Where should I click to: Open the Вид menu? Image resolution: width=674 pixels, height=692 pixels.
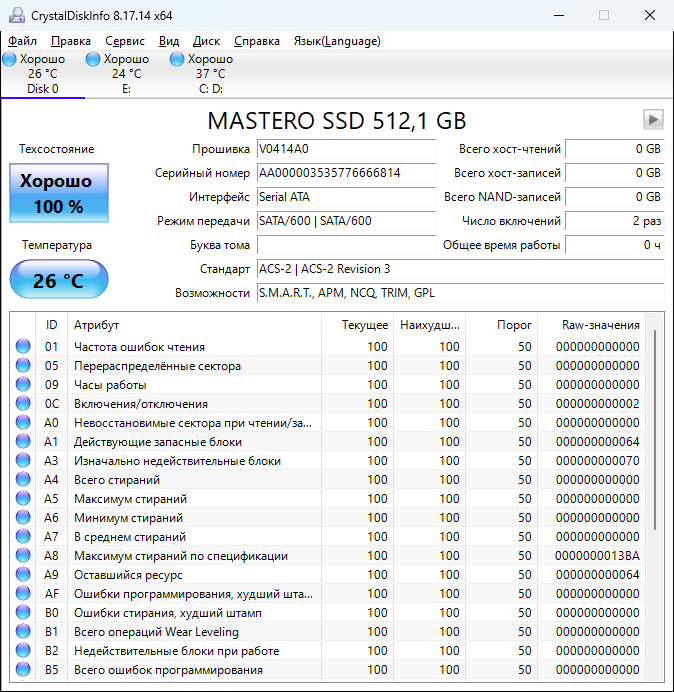169,41
